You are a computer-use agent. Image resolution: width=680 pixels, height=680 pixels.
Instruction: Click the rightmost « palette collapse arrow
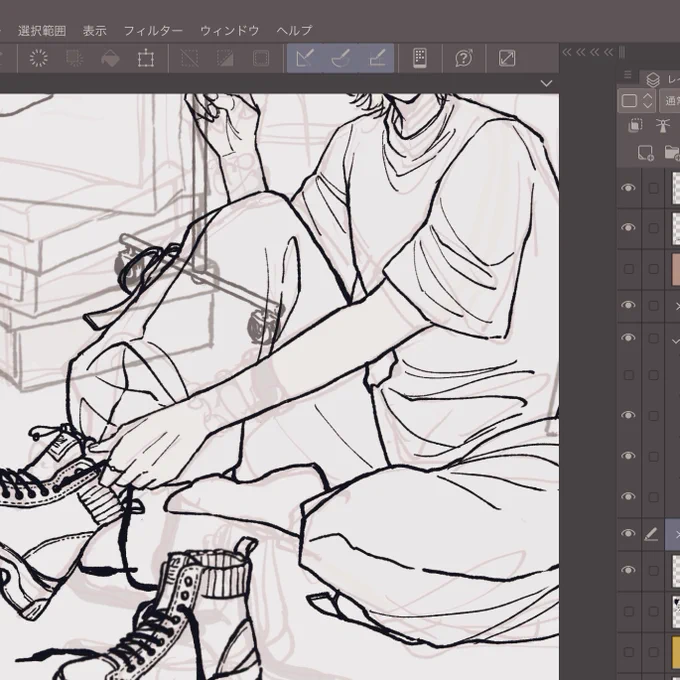pos(609,52)
